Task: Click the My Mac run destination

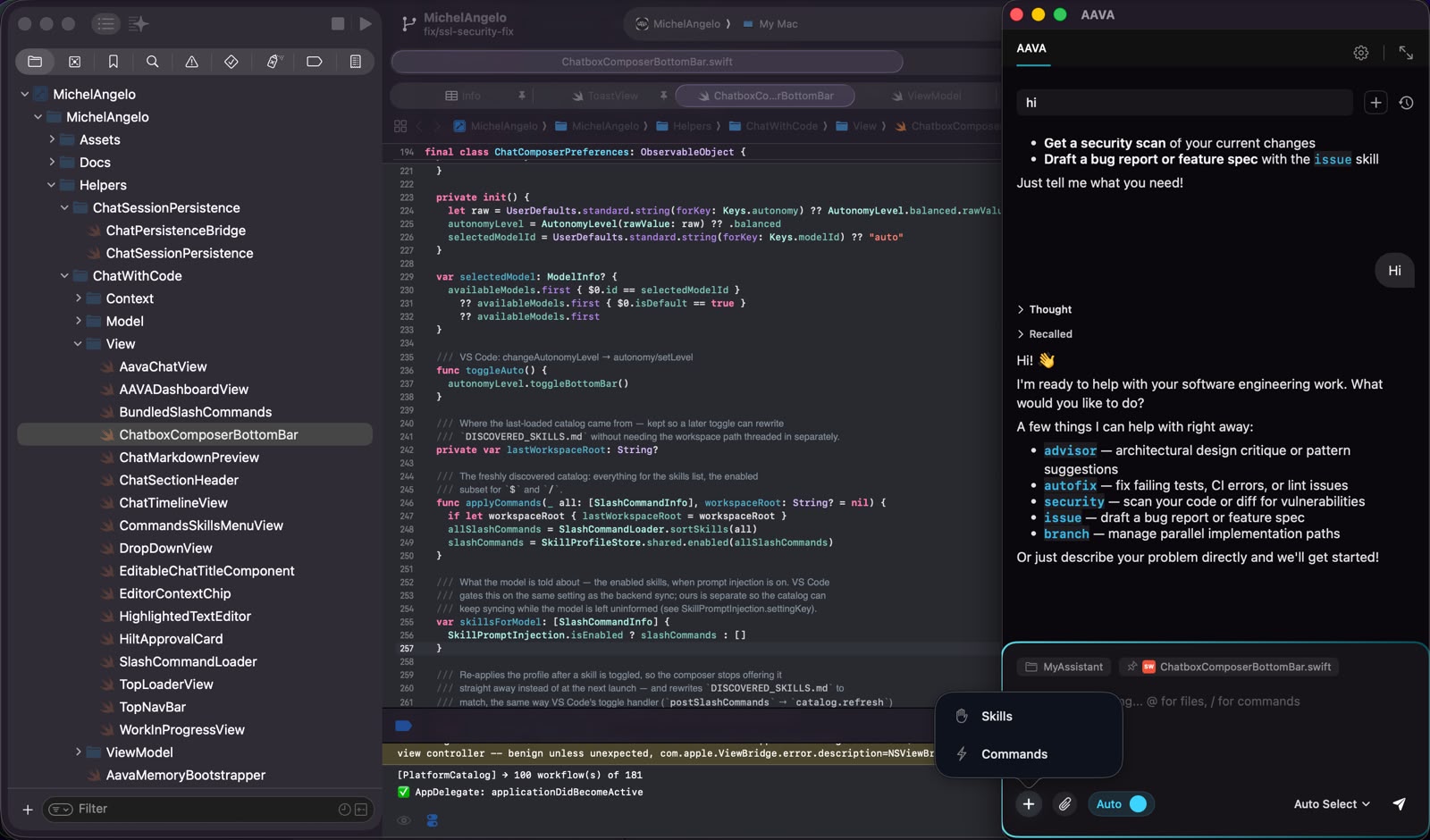Action: pyautogui.click(x=770, y=24)
